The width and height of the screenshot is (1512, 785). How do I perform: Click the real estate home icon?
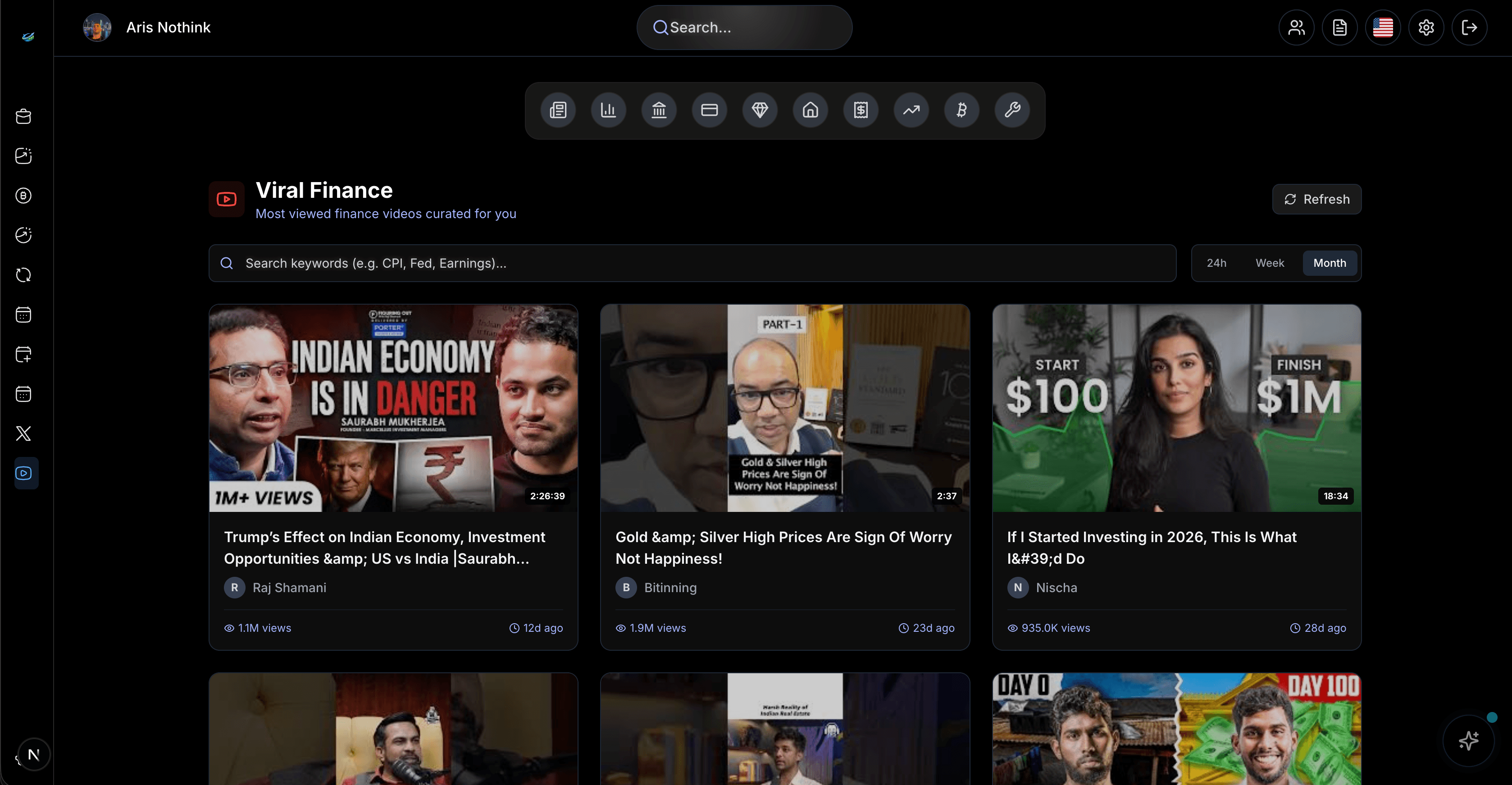810,110
